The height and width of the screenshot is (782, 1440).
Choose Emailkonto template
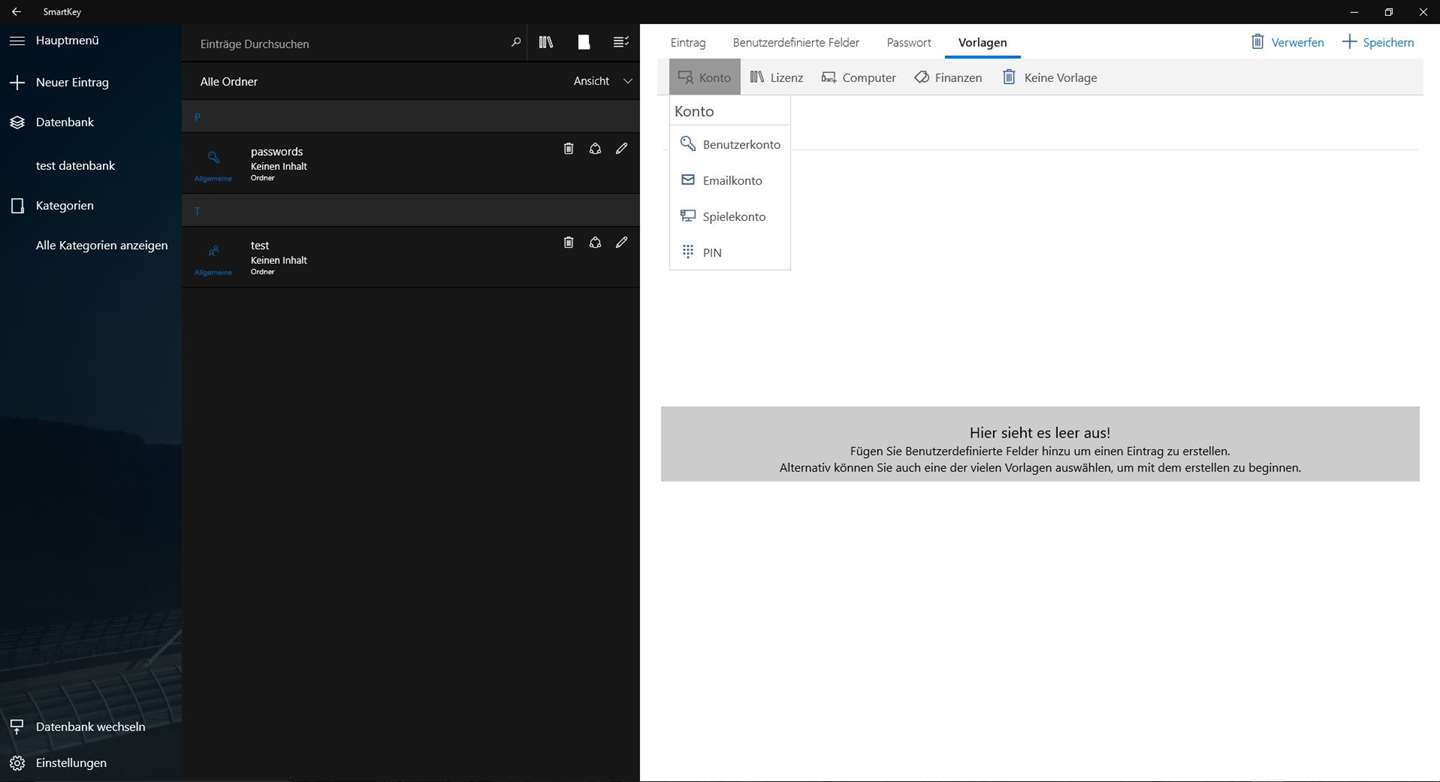730,181
